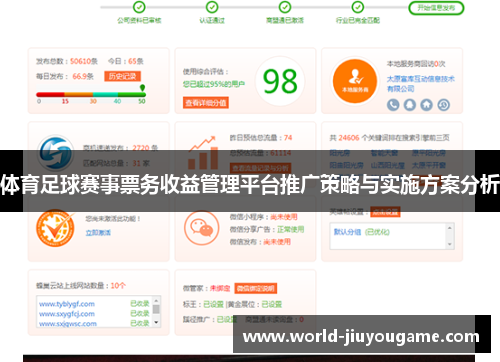Screen dimensions: 500x362
Task: Click the home icon under the company name
Action: click(x=426, y=105)
